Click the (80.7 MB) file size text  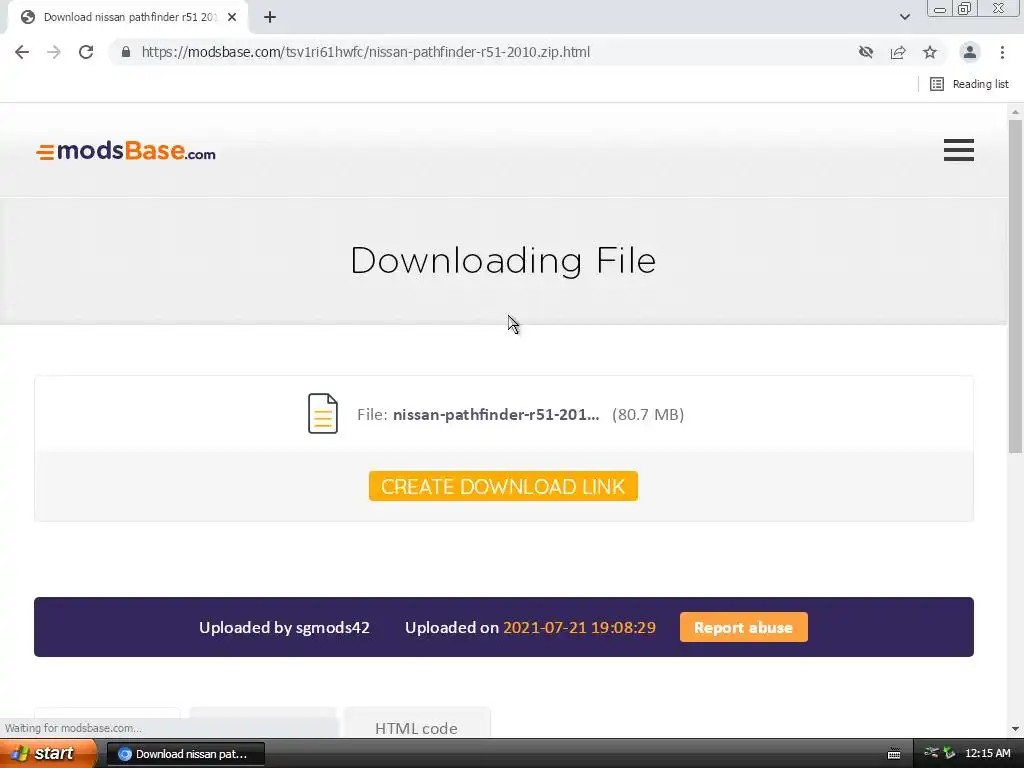648,415
